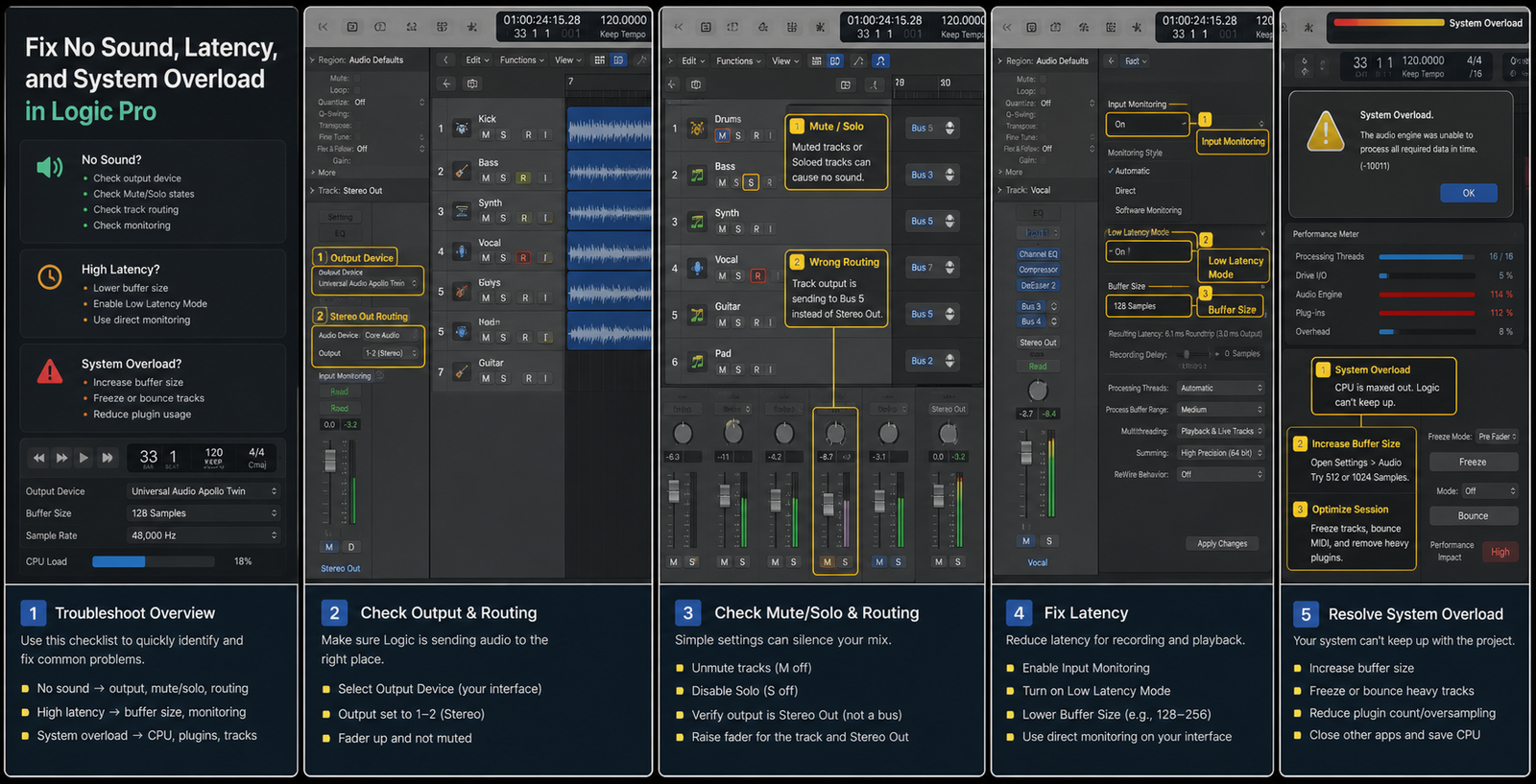Viewport: 1536px width, 784px height.
Task: Click grid view icon in Check Output panel
Action: [600, 59]
